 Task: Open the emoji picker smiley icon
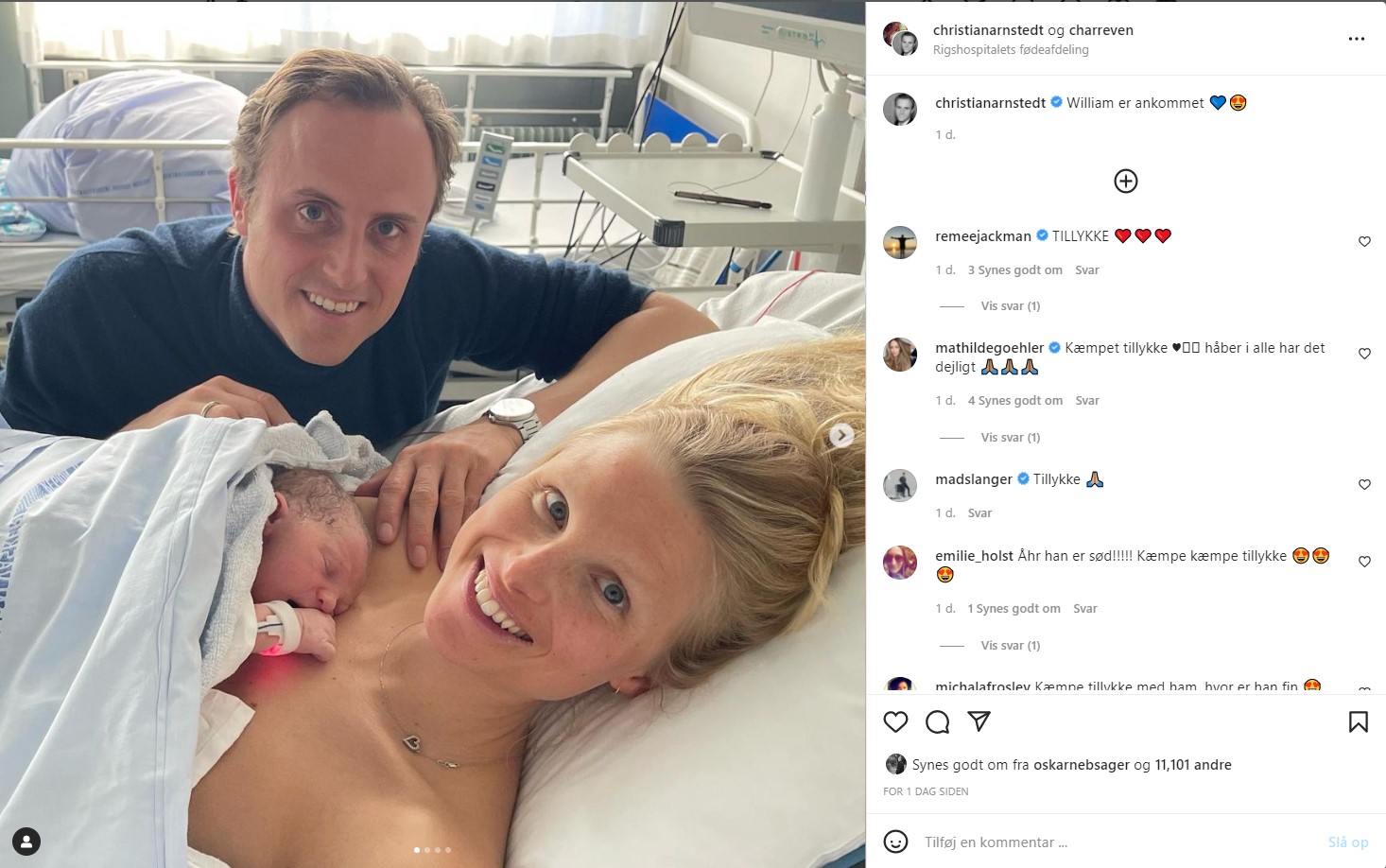point(895,842)
